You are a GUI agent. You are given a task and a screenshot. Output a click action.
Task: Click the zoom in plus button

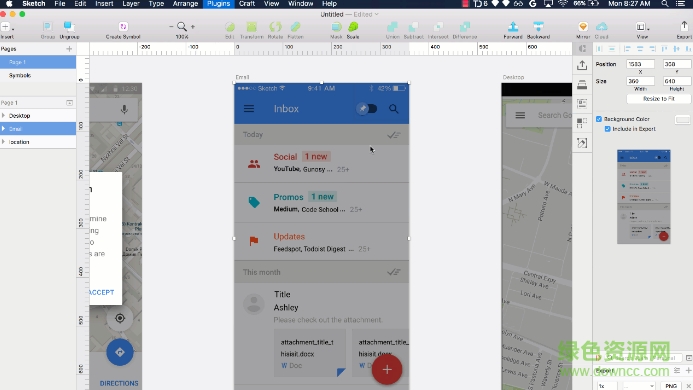pyautogui.click(x=193, y=27)
